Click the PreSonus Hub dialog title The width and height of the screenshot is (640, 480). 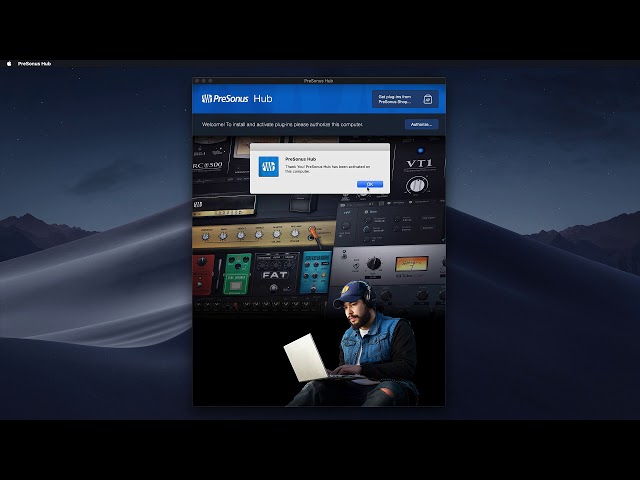[x=300, y=159]
